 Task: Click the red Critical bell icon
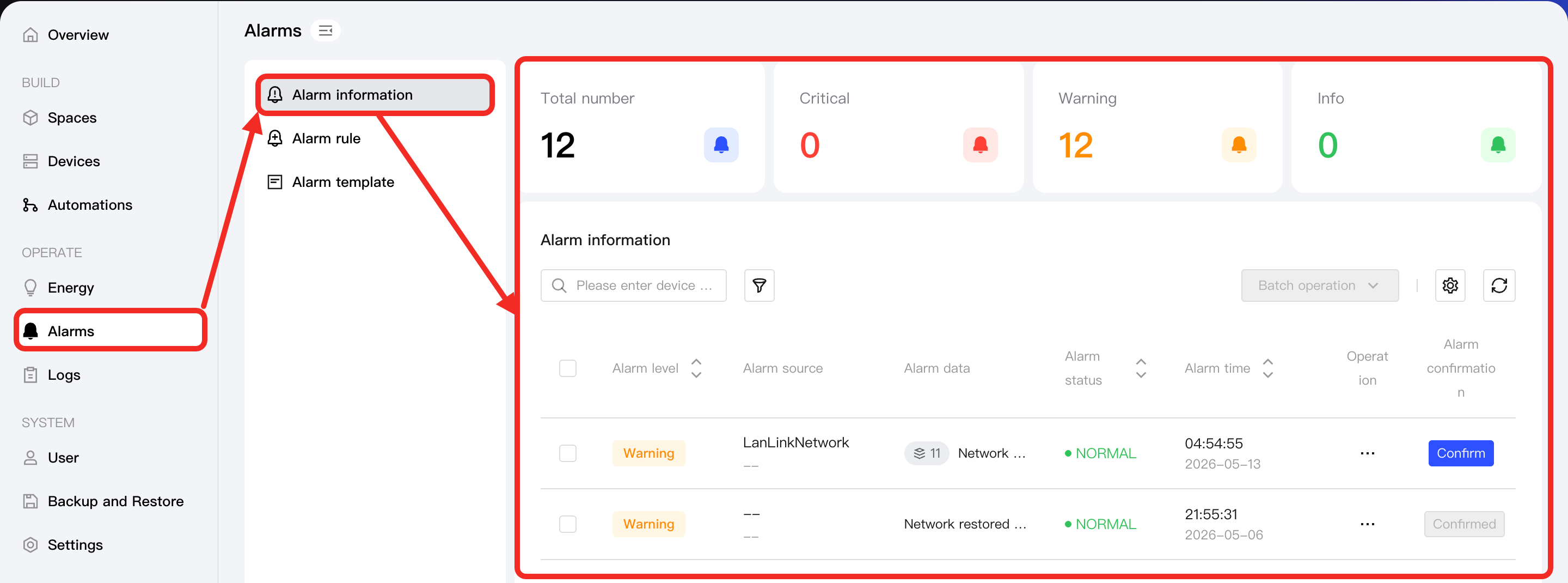click(980, 145)
